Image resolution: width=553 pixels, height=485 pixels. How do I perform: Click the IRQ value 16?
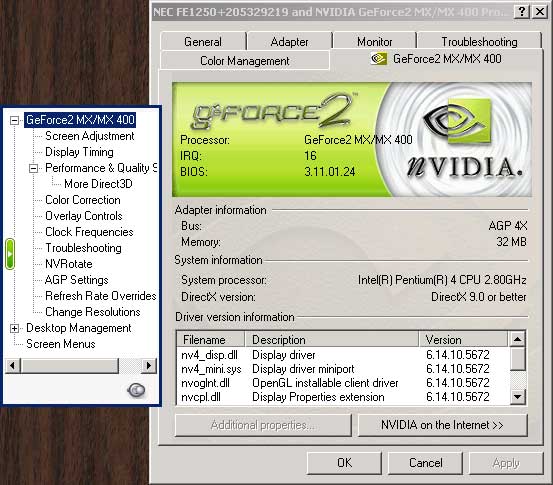coord(310,156)
